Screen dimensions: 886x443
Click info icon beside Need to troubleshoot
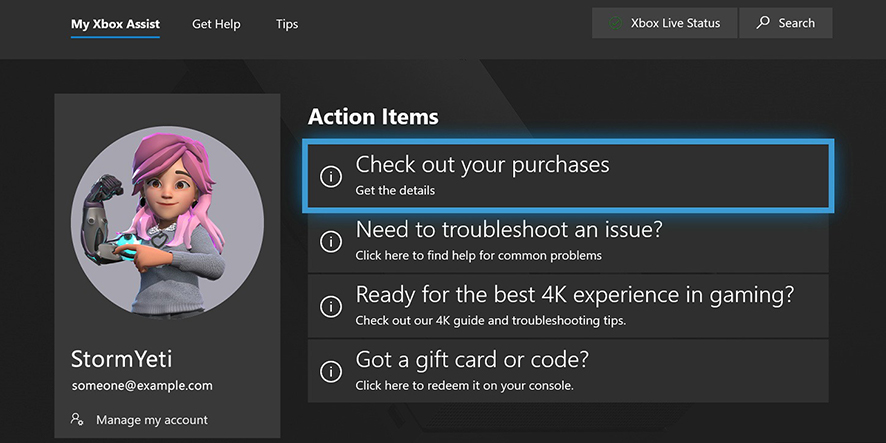click(331, 242)
